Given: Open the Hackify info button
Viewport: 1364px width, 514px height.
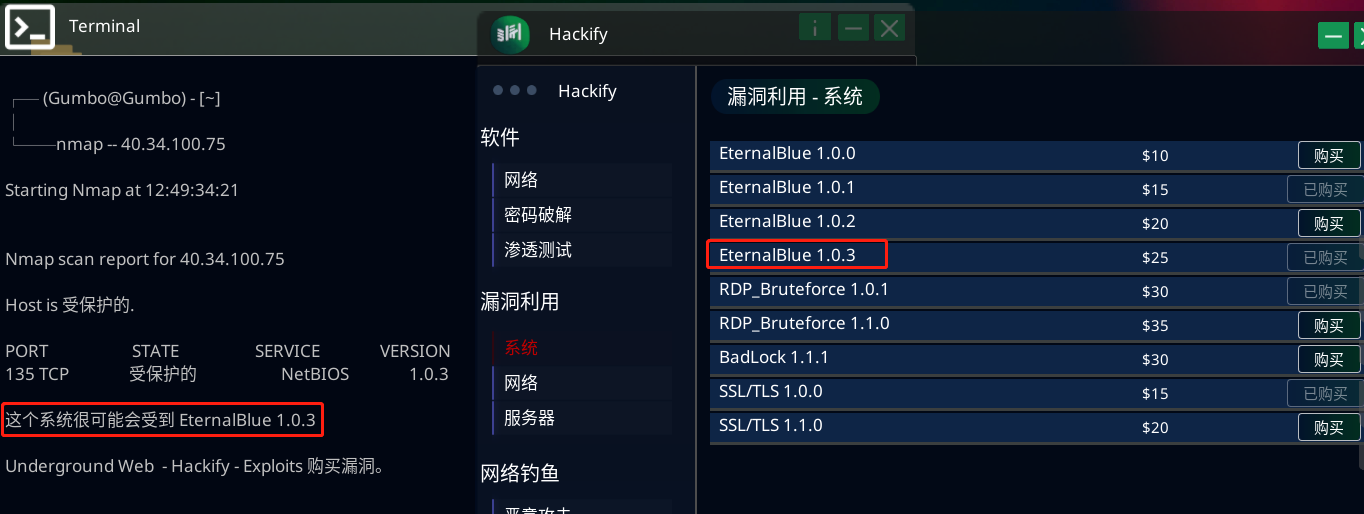Looking at the screenshot, I should pos(814,28).
